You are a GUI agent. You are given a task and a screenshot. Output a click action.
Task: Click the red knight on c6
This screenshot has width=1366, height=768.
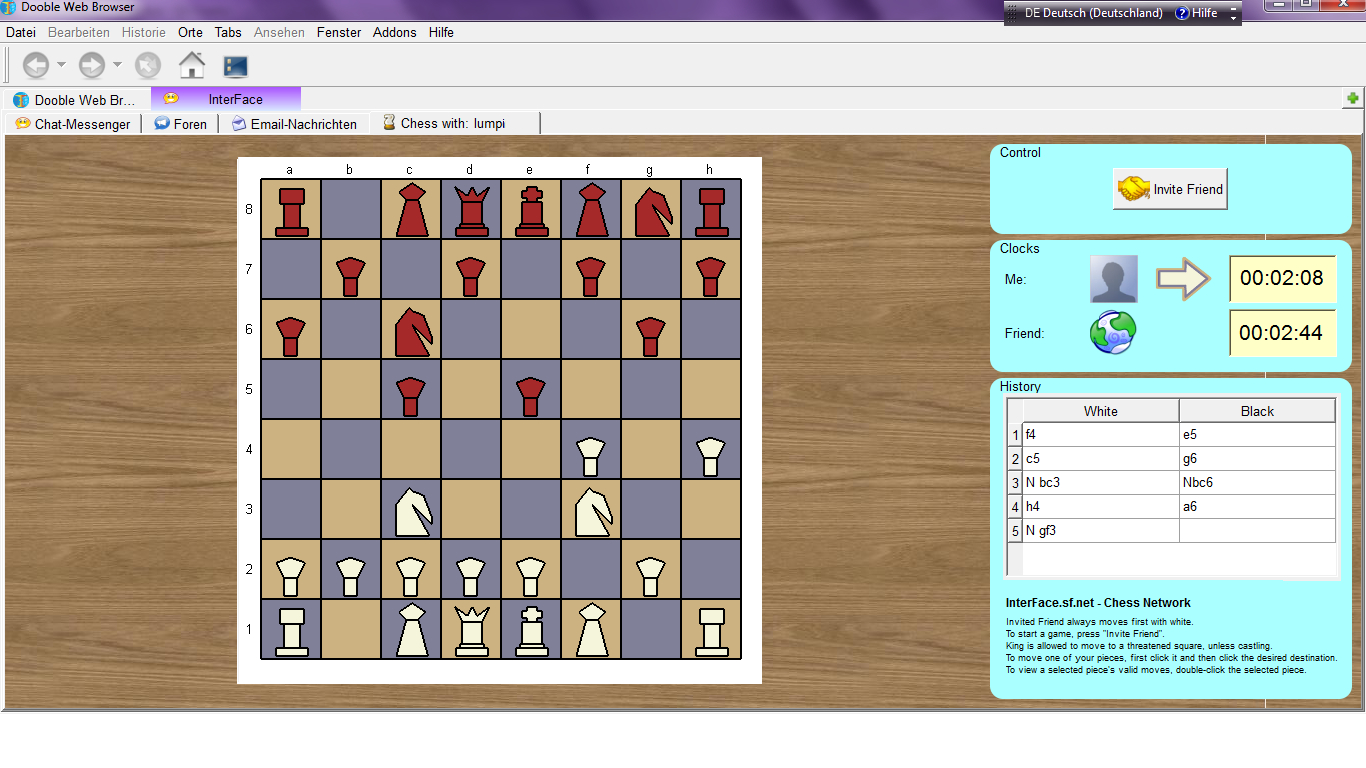[x=411, y=331]
